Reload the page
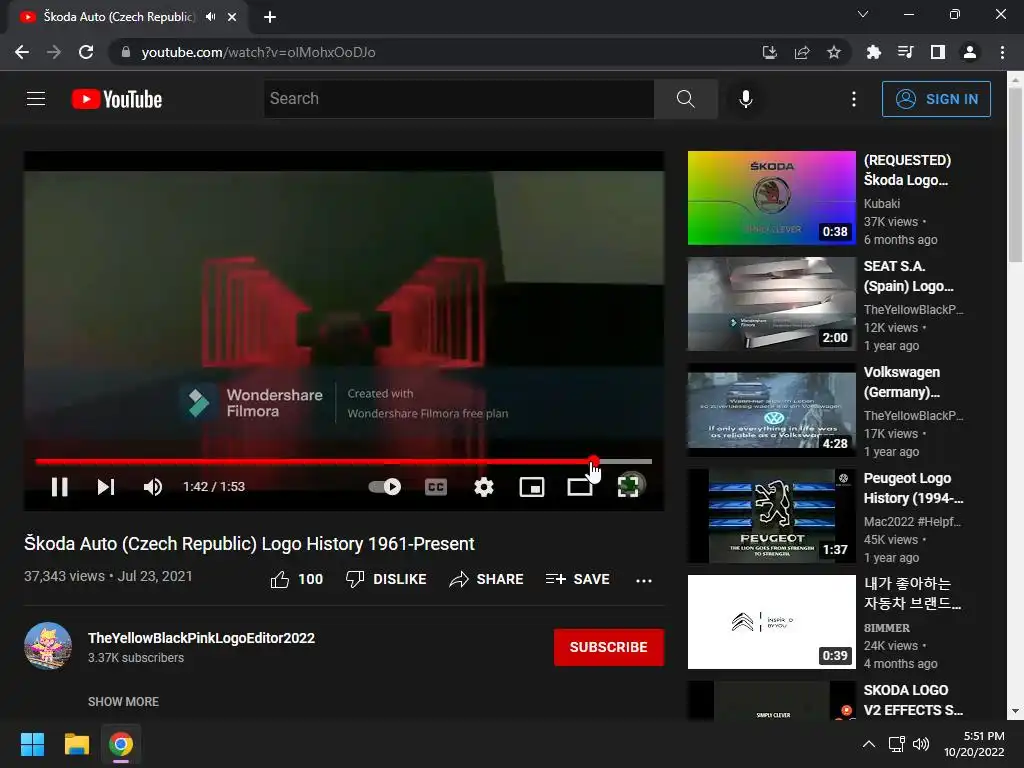Screen dimensions: 1024x768 [86, 52]
